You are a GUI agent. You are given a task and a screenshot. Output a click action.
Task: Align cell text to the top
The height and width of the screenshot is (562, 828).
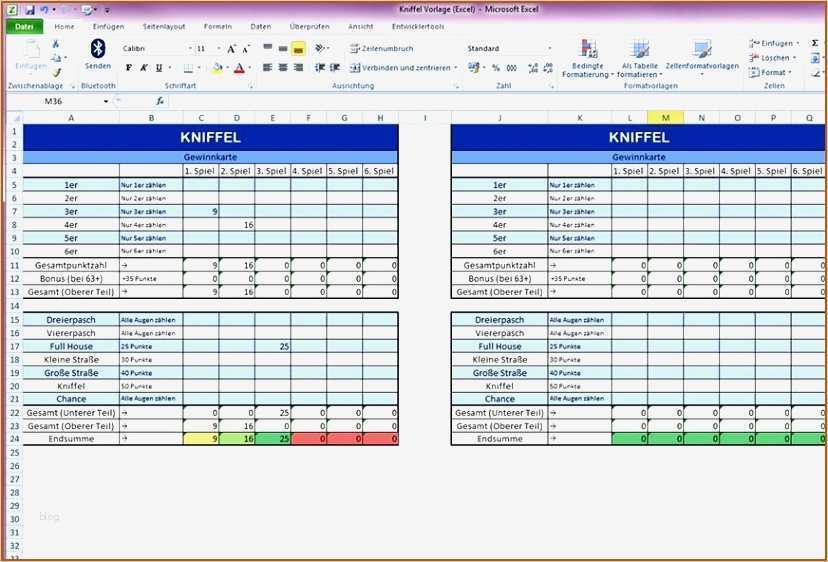[268, 49]
